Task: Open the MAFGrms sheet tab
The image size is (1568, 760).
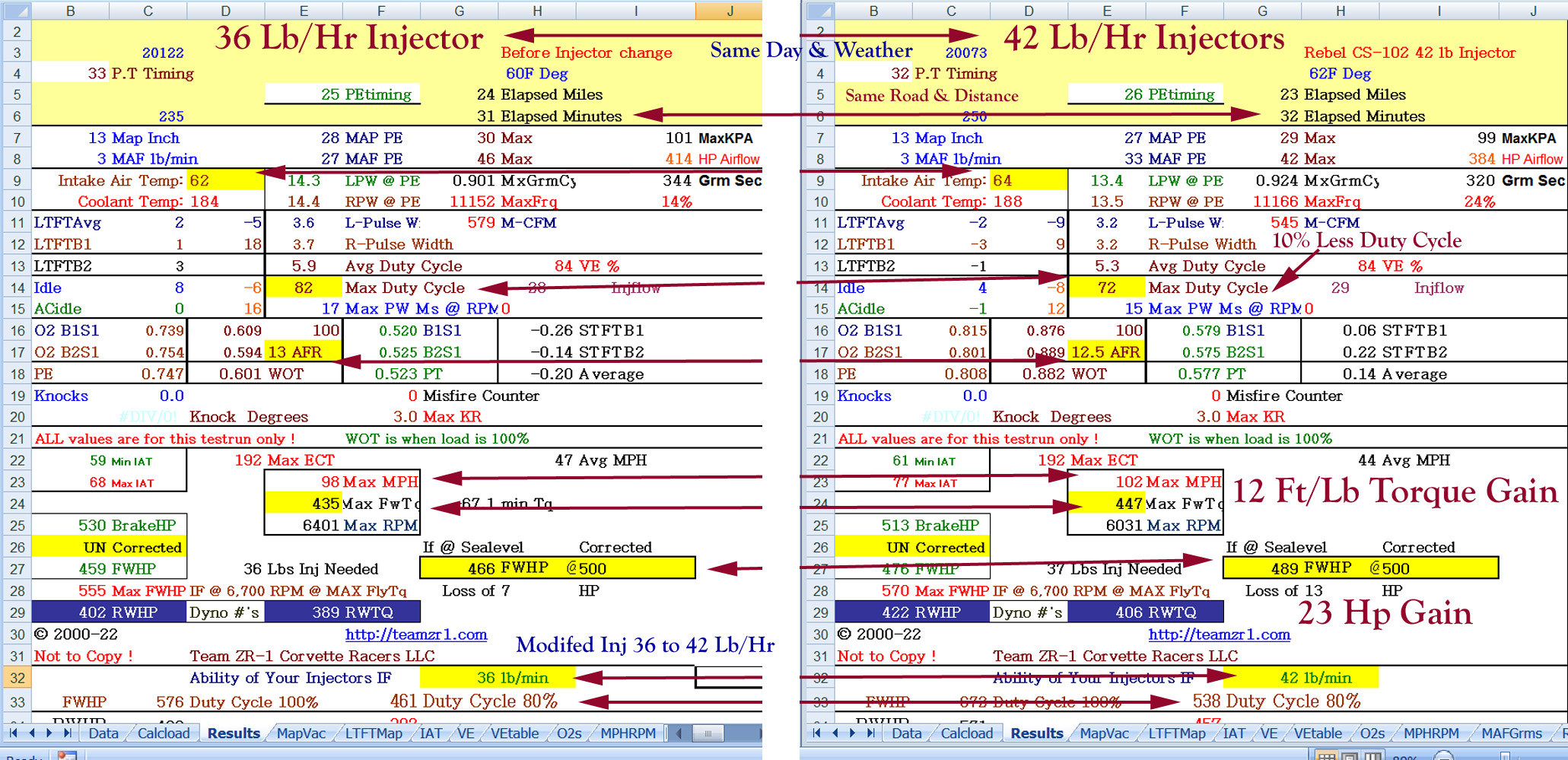Action: point(1511,733)
